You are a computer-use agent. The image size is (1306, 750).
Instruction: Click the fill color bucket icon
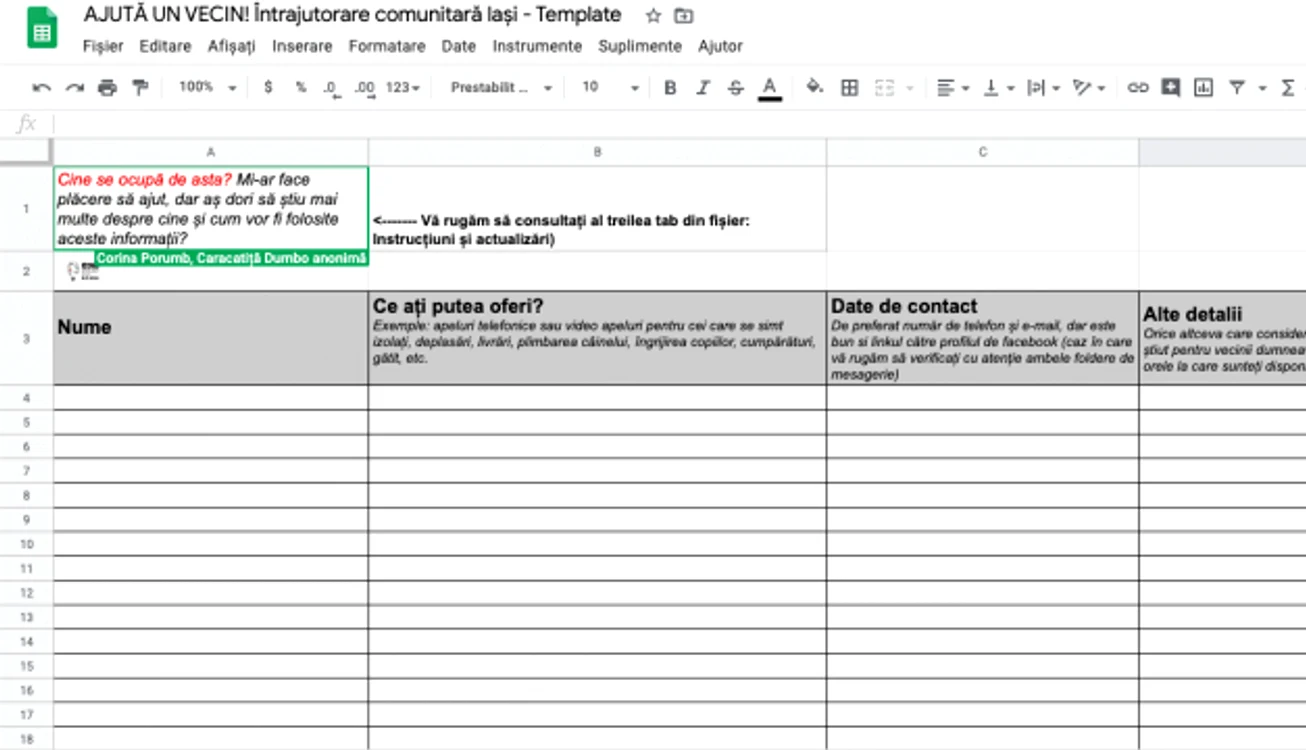[815, 88]
